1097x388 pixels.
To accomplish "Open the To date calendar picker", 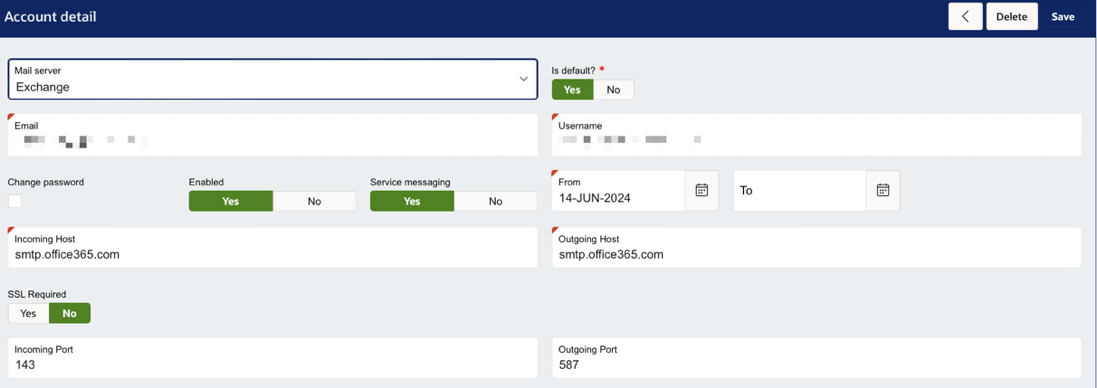I will pyautogui.click(x=883, y=191).
